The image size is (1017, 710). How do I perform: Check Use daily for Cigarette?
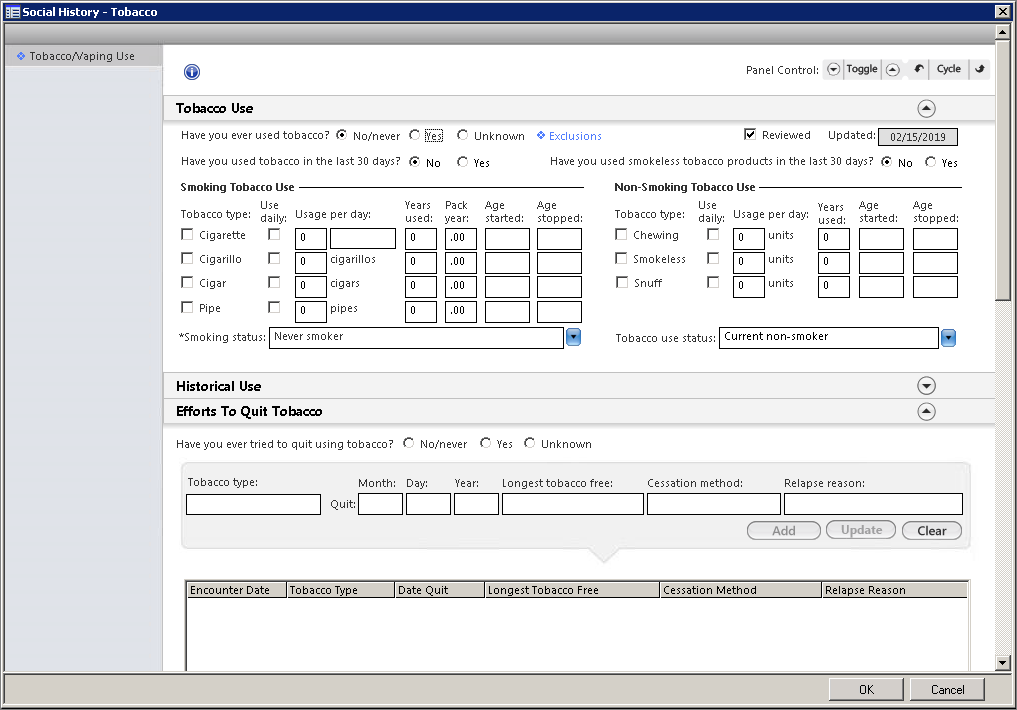[274, 234]
